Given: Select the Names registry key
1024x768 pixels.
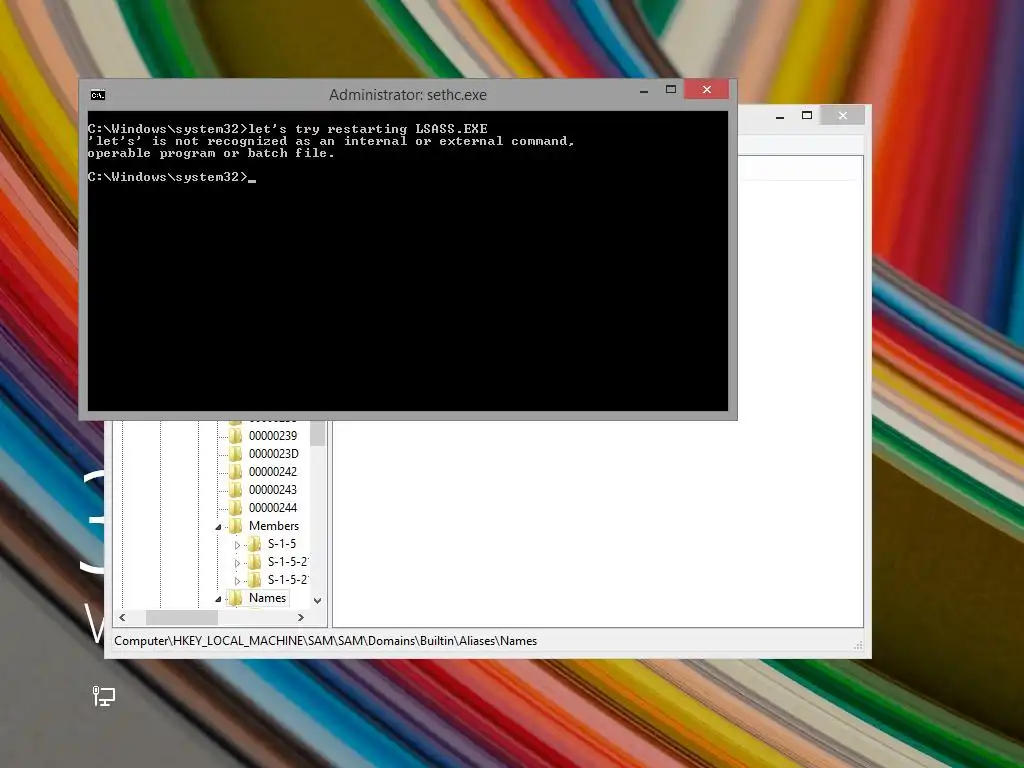Looking at the screenshot, I should point(267,598).
